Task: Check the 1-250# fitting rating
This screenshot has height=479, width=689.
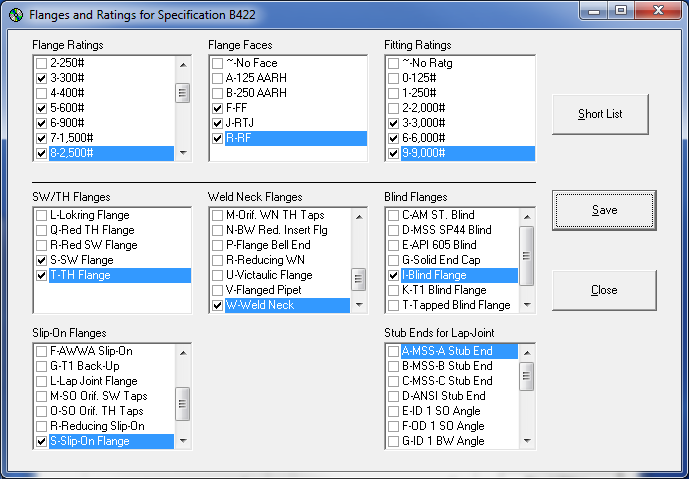Action: (x=393, y=93)
